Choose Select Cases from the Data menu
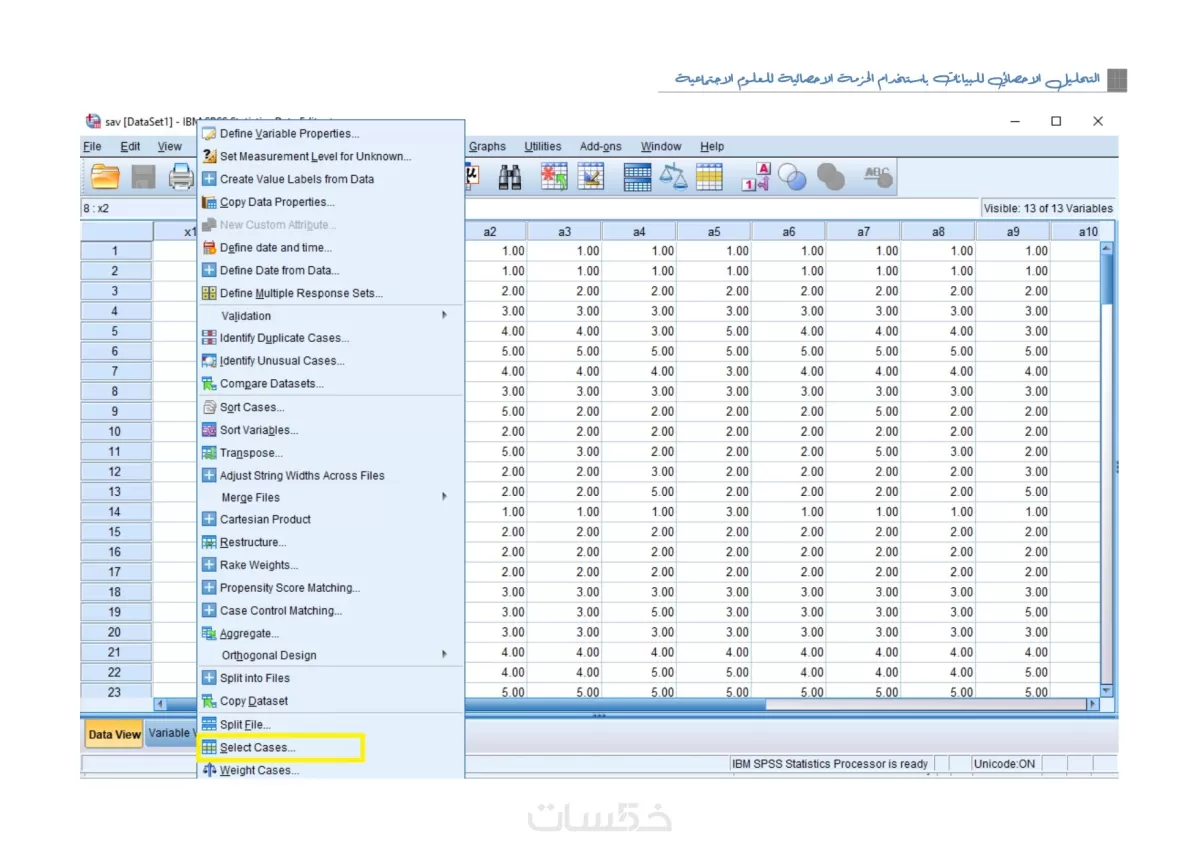This screenshot has width=1200, height=849. (x=253, y=747)
